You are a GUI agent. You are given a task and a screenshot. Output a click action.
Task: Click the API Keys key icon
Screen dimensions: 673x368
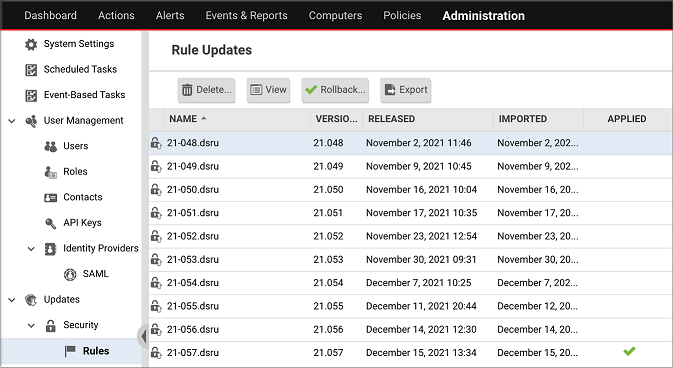click(x=51, y=223)
